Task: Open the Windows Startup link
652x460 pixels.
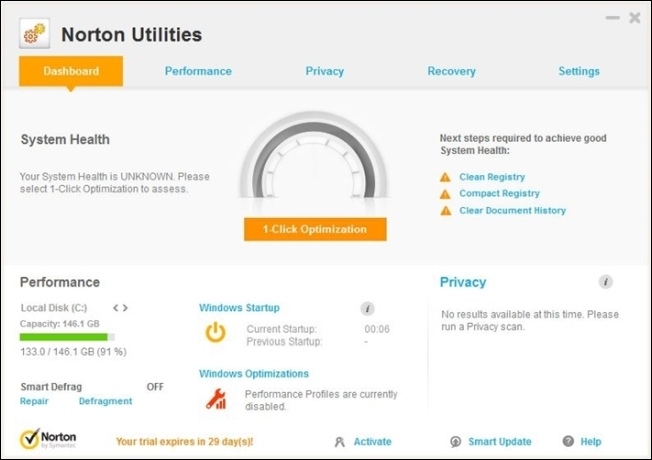Action: 239,308
